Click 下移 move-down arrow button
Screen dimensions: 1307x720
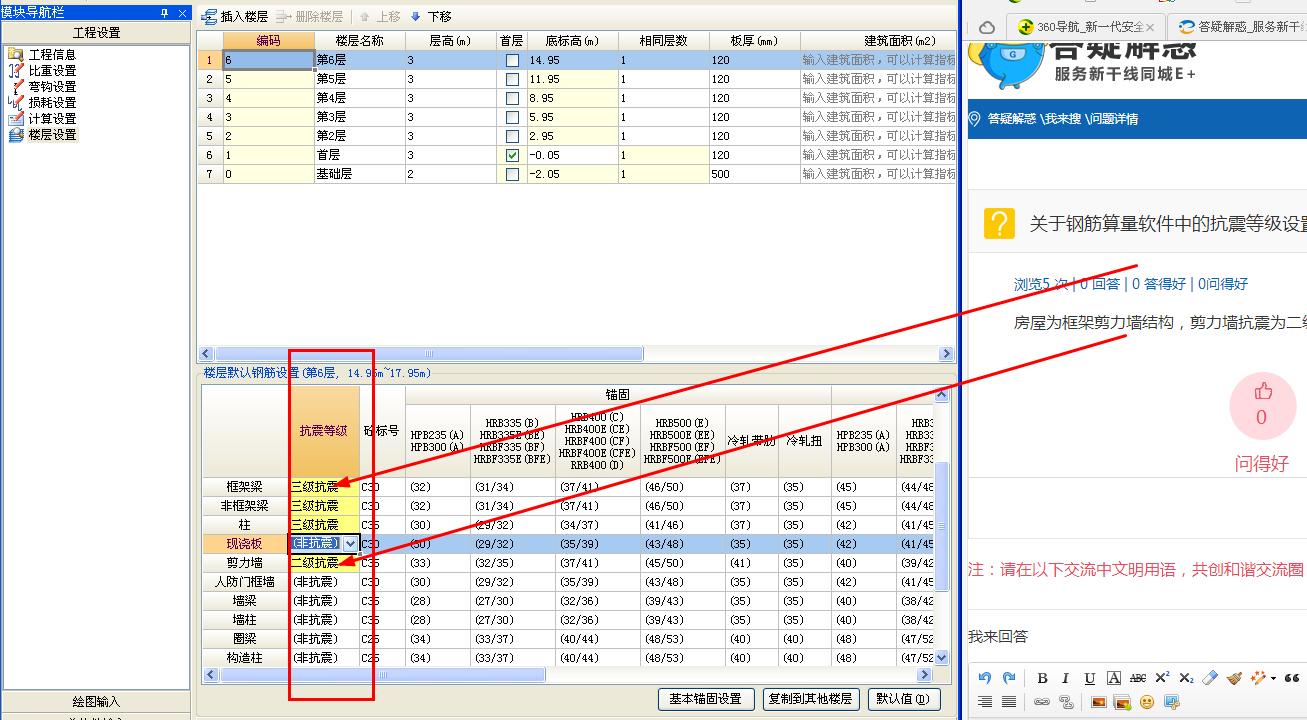pos(431,17)
